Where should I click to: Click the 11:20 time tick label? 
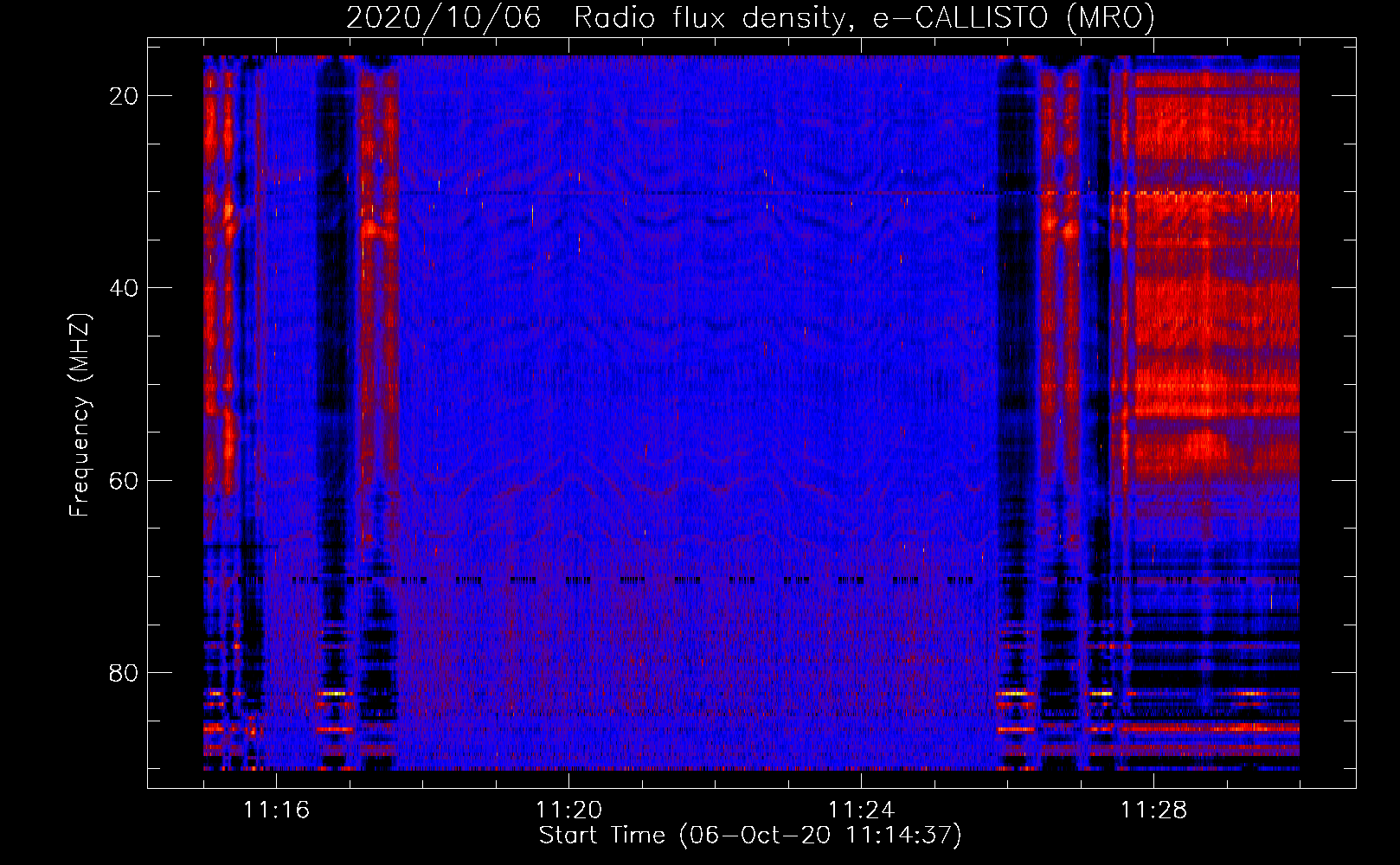tap(568, 811)
